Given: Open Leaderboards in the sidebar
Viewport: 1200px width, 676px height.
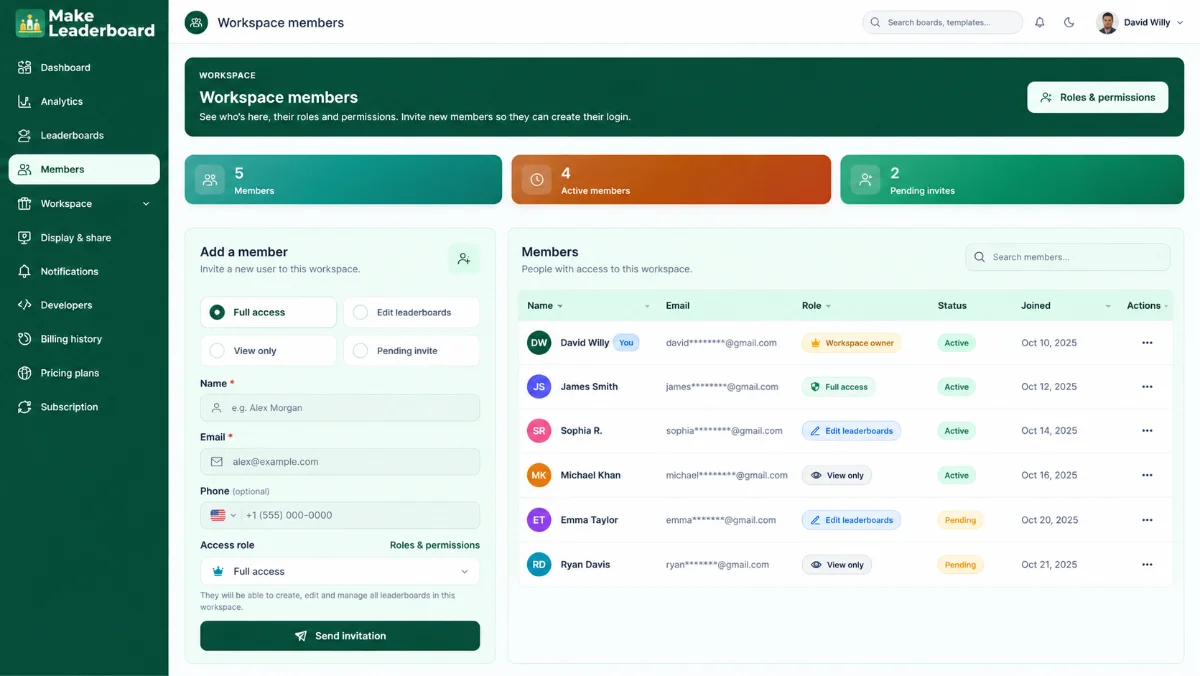Looking at the screenshot, I should (x=84, y=136).
